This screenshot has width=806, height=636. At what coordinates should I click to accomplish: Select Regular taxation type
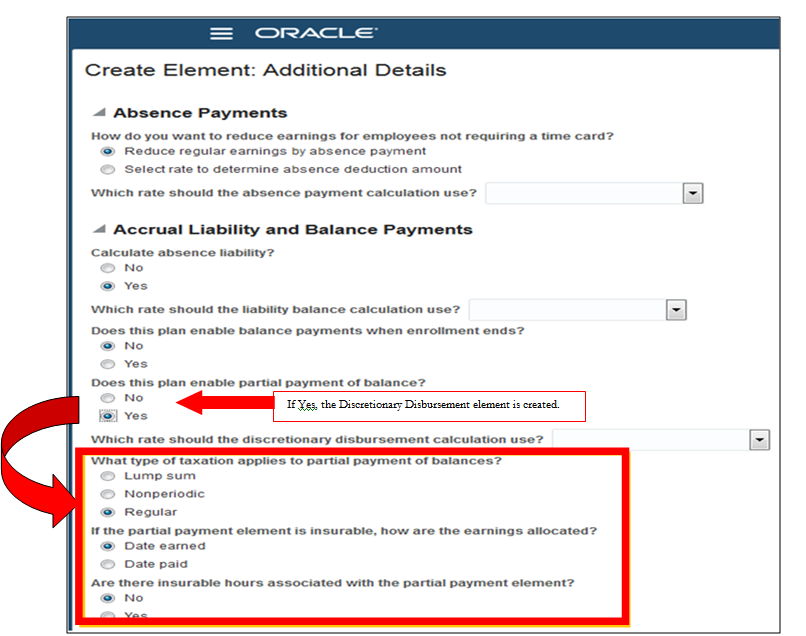tap(108, 512)
